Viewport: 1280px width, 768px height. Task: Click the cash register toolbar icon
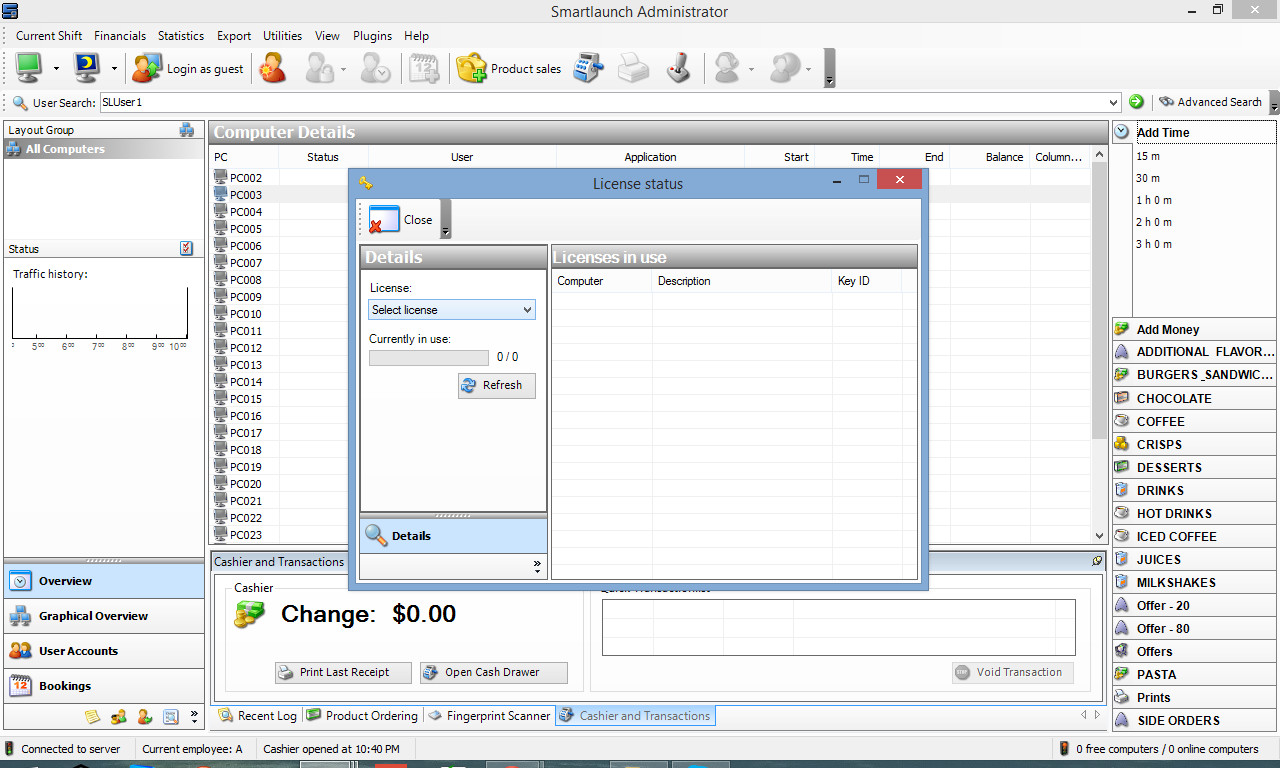(x=588, y=69)
